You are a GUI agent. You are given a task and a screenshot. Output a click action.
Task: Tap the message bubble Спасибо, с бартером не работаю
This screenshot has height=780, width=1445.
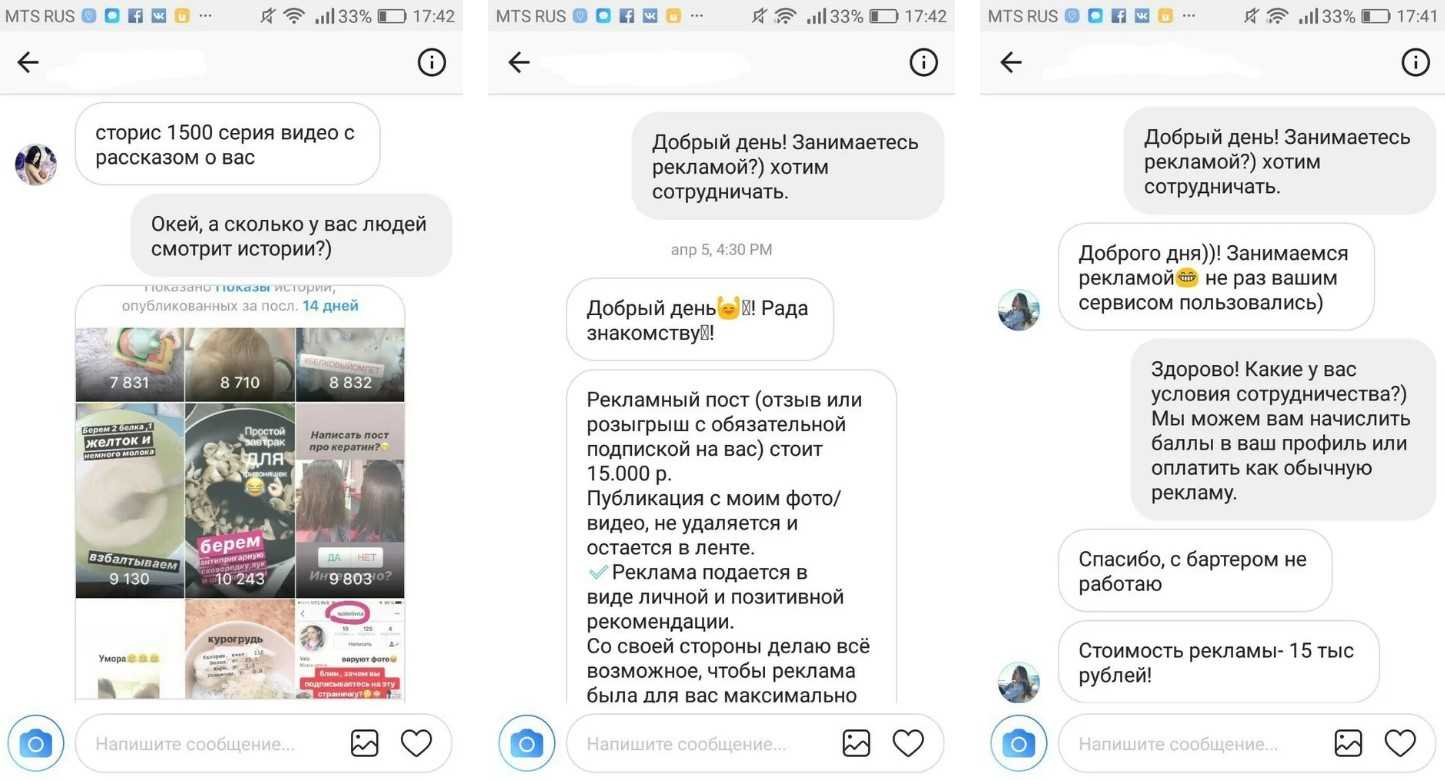click(1195, 571)
